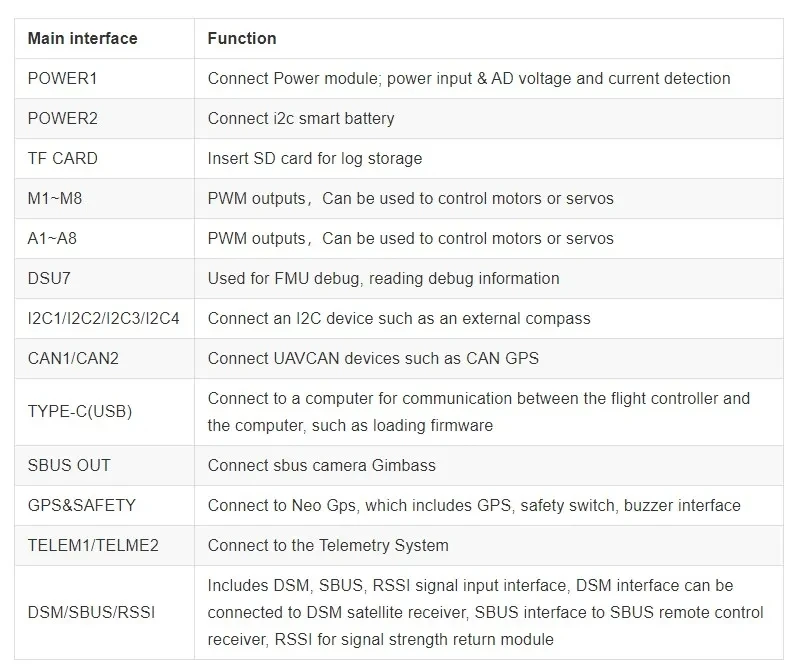Select the A1~A8 interface cell

pos(55,238)
